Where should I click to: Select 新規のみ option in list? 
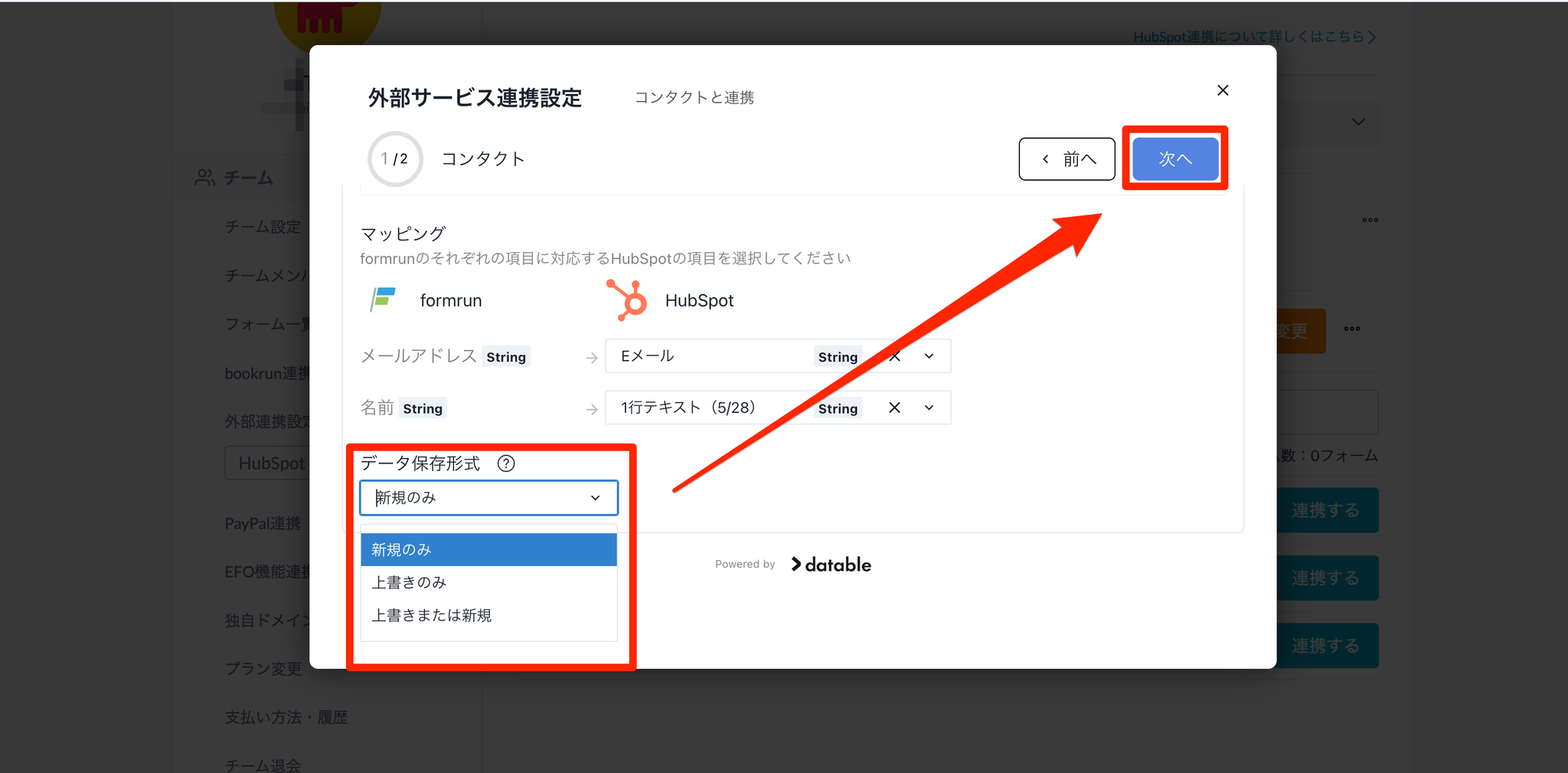tap(488, 549)
